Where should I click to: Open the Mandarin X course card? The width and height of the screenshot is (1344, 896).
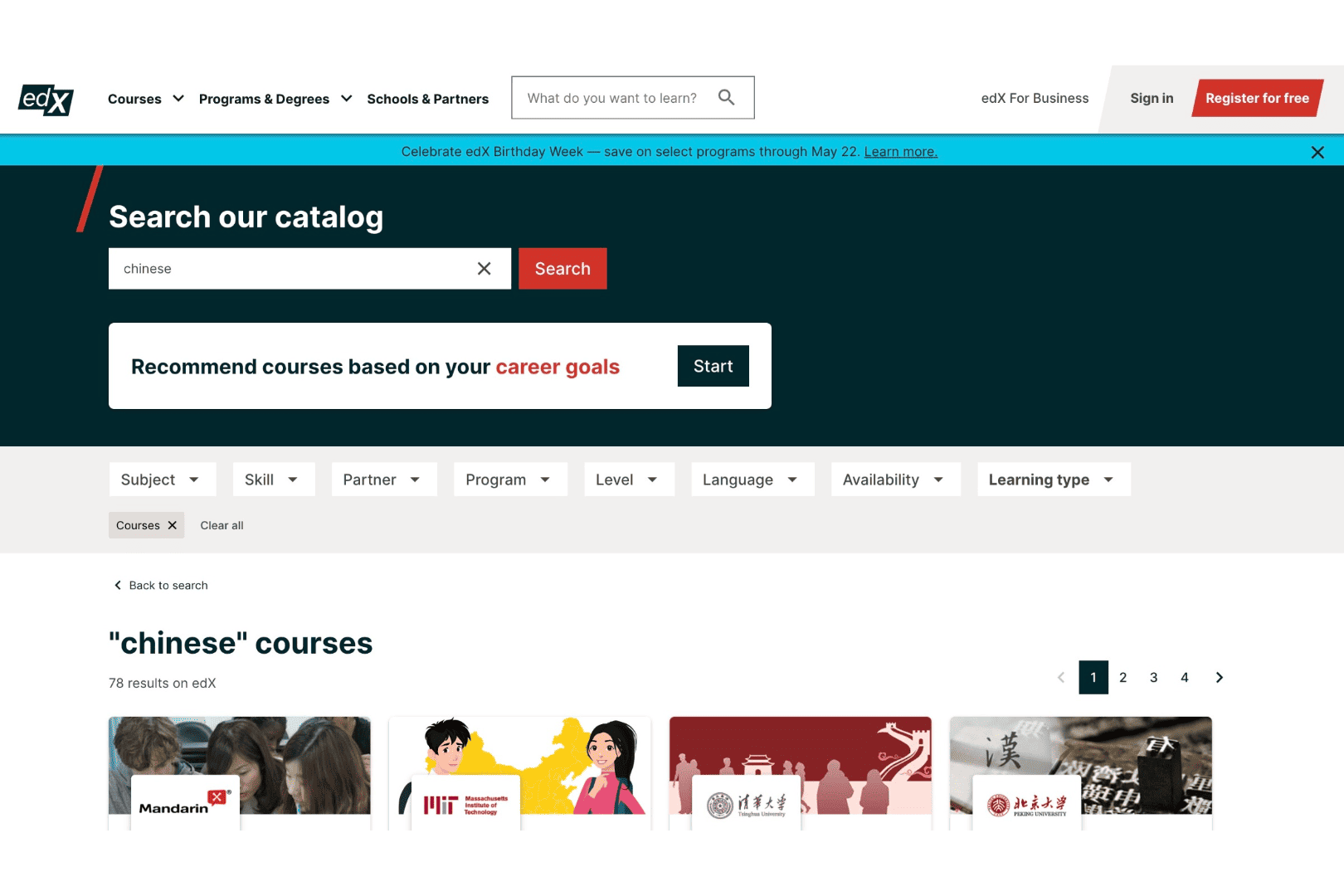tap(240, 772)
